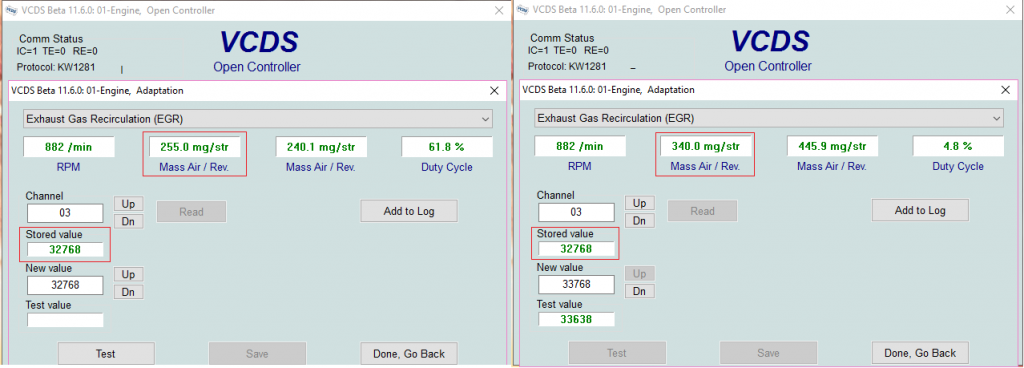Click Channel field showing 03 in left window
The height and width of the screenshot is (368, 1024).
65,213
